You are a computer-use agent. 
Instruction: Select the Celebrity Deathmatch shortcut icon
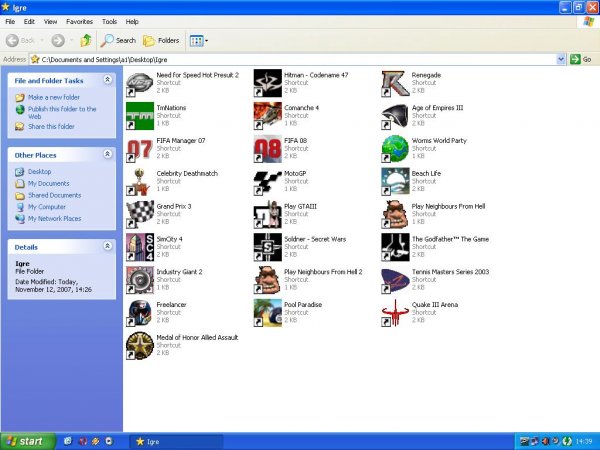pyautogui.click(x=140, y=182)
